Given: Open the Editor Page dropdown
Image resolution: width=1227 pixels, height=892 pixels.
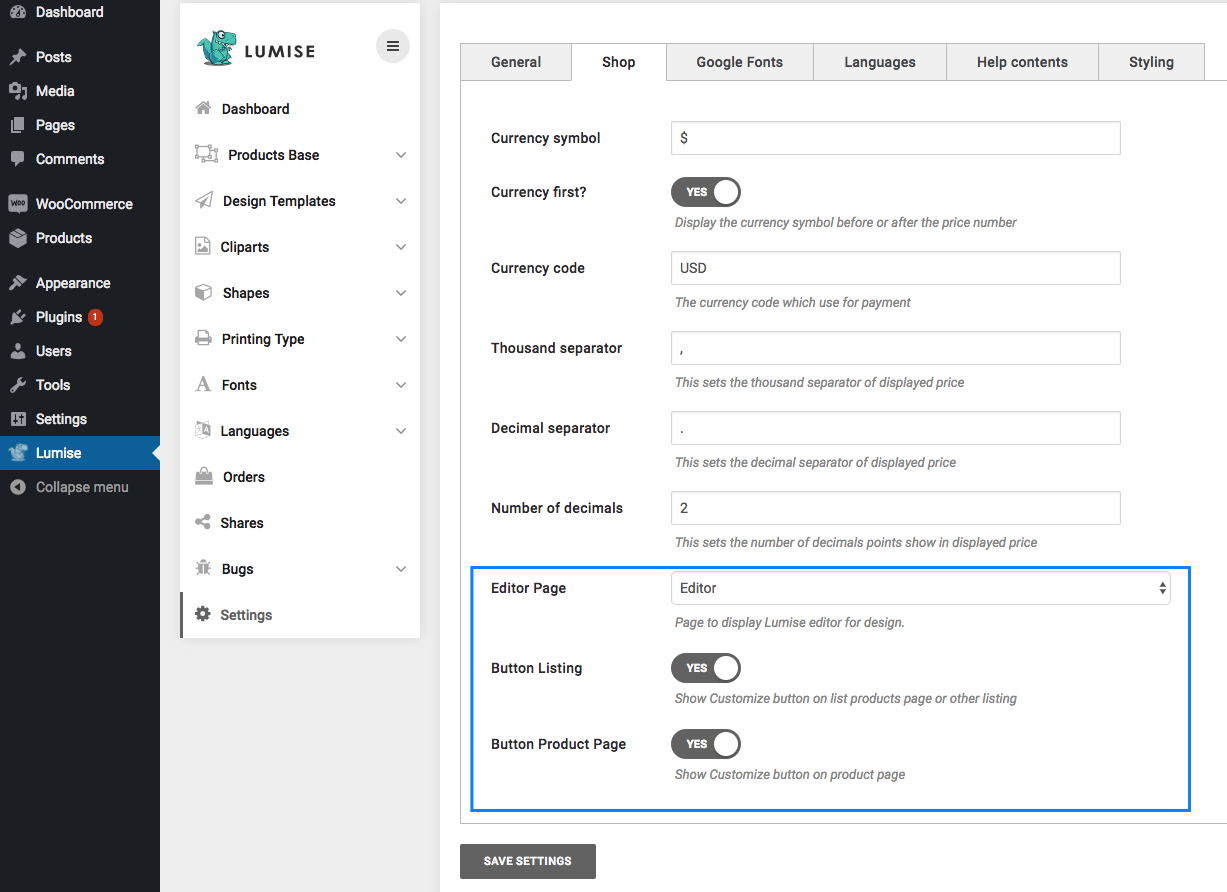Looking at the screenshot, I should (x=920, y=589).
